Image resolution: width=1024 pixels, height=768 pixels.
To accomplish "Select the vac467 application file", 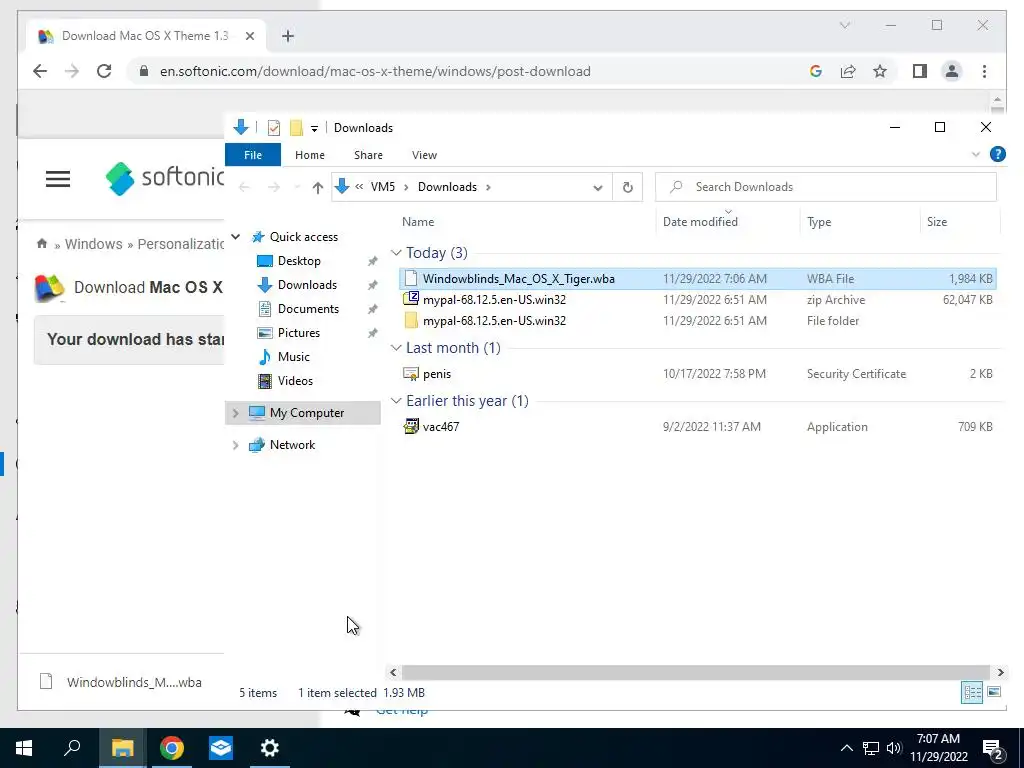I will tap(697, 426).
